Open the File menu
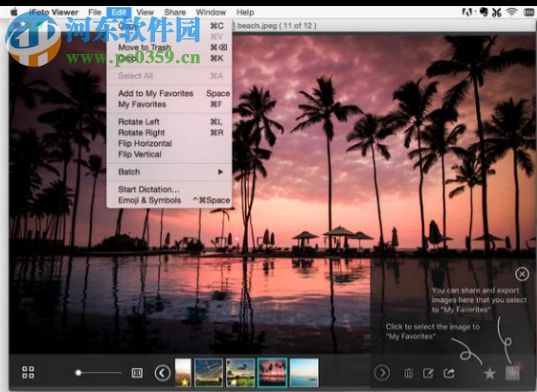This screenshot has height=392, width=537. coord(95,12)
